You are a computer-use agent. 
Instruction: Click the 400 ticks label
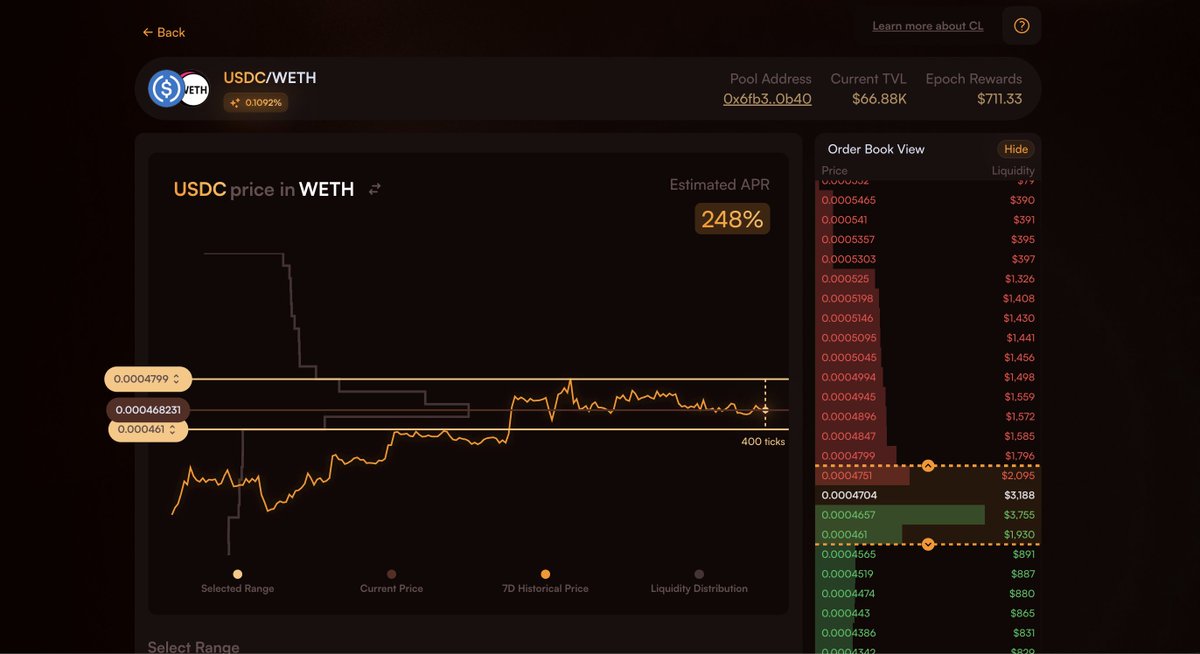pyautogui.click(x=763, y=441)
